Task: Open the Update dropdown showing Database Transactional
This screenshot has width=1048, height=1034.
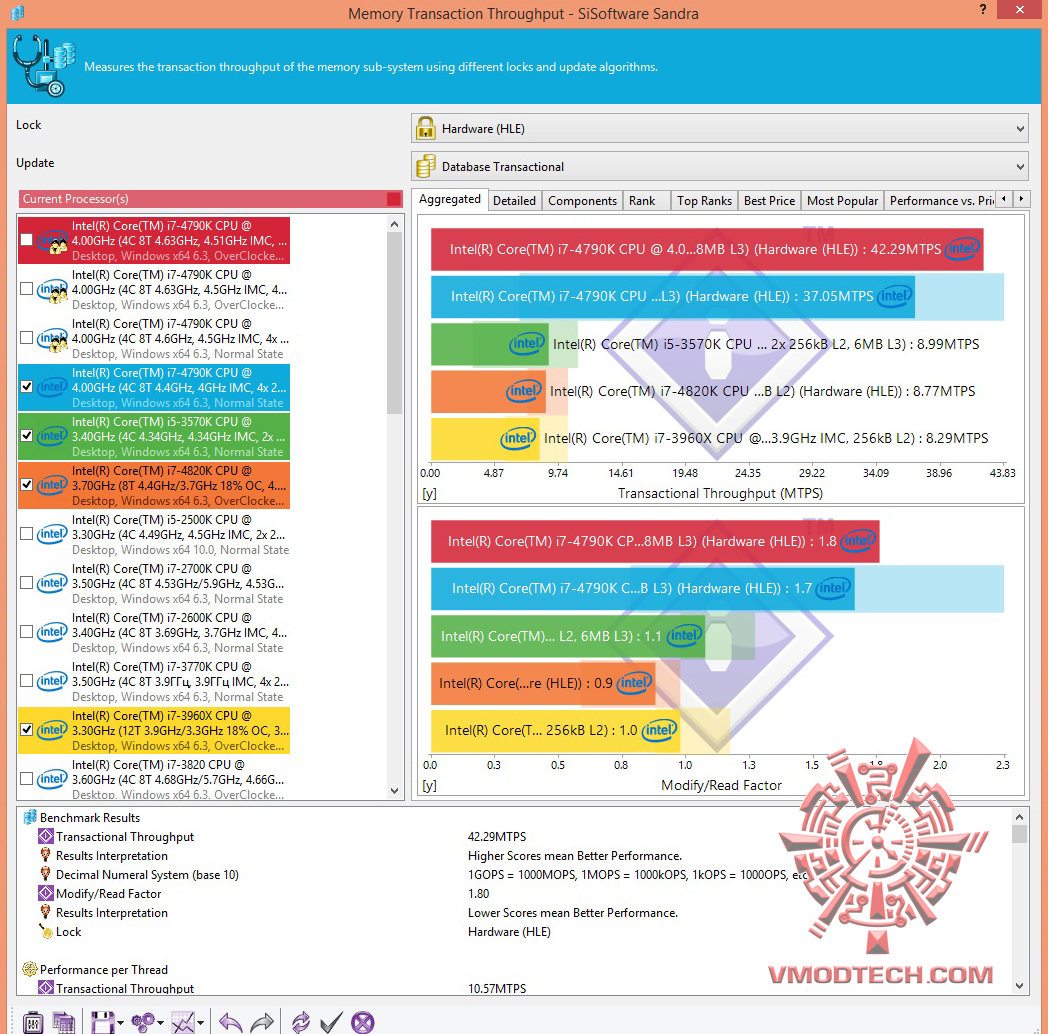Action: pos(720,166)
